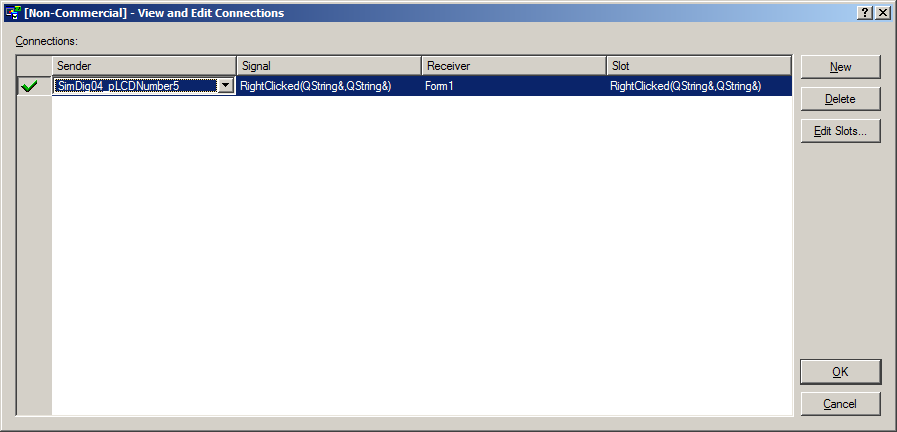The width and height of the screenshot is (897, 432).
Task: Click the green checkmark row status icon
Action: 29,86
